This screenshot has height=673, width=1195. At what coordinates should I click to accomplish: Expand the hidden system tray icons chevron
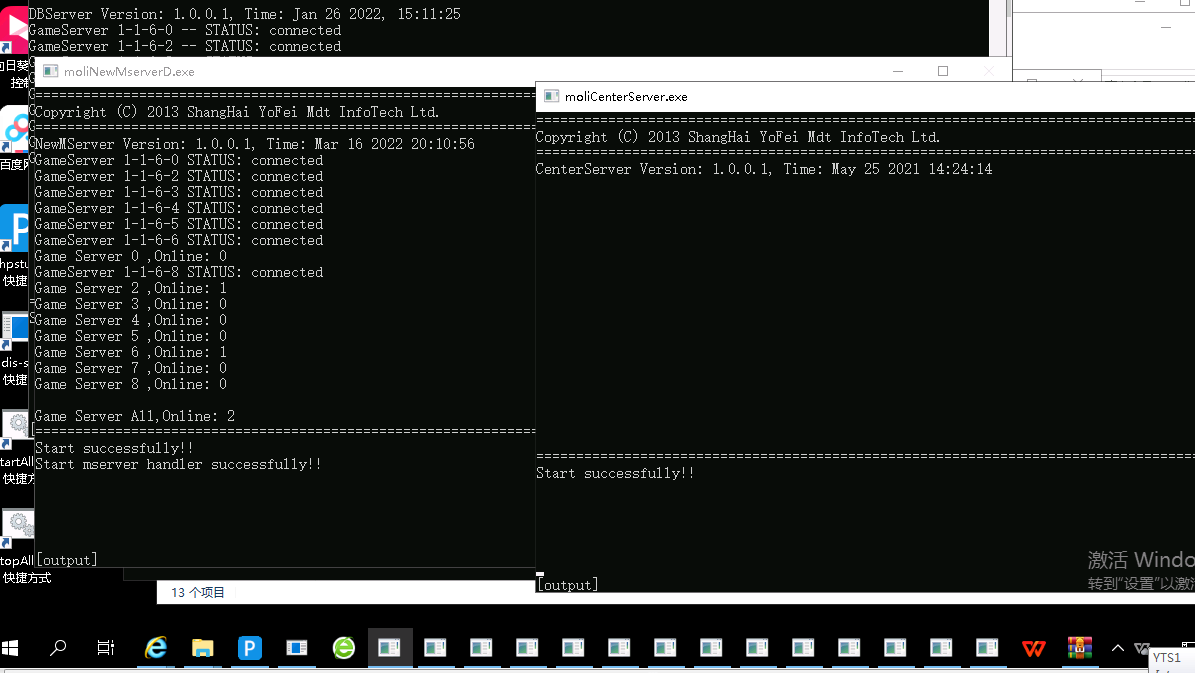[x=1118, y=648]
